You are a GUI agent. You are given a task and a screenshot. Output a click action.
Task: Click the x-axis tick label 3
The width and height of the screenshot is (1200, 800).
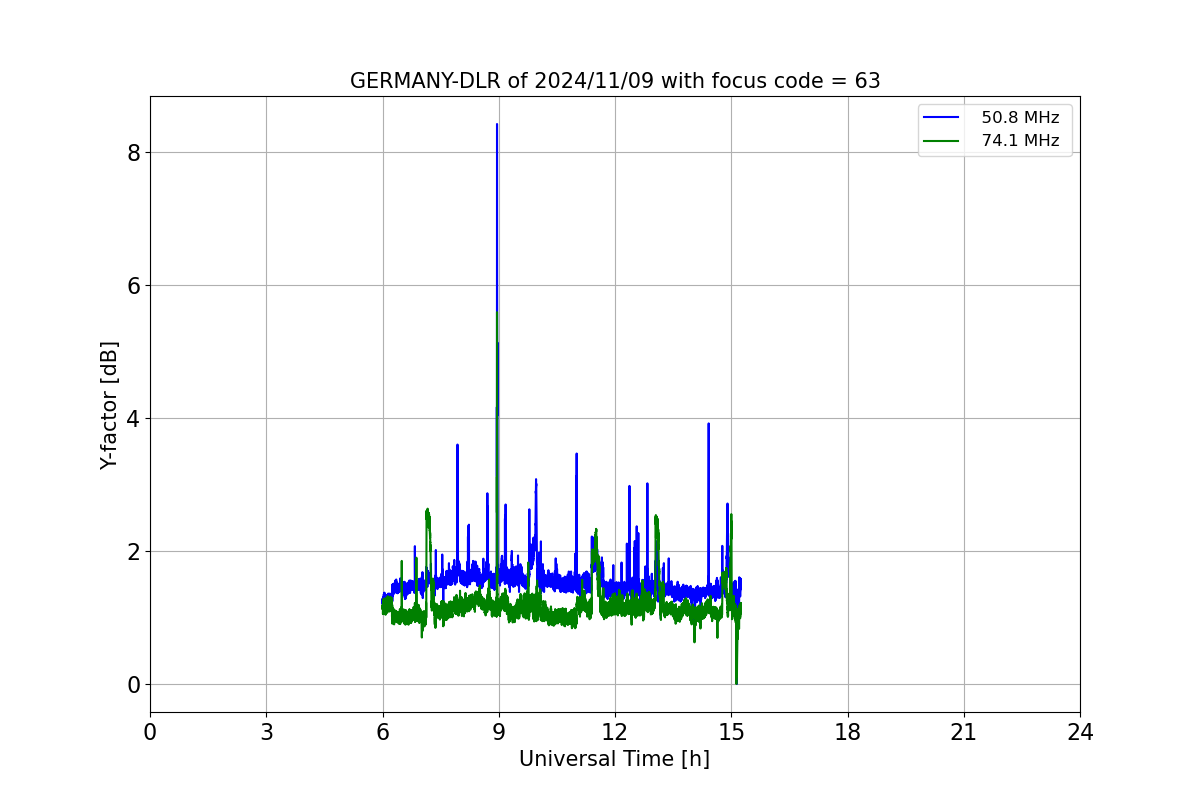pyautogui.click(x=266, y=732)
